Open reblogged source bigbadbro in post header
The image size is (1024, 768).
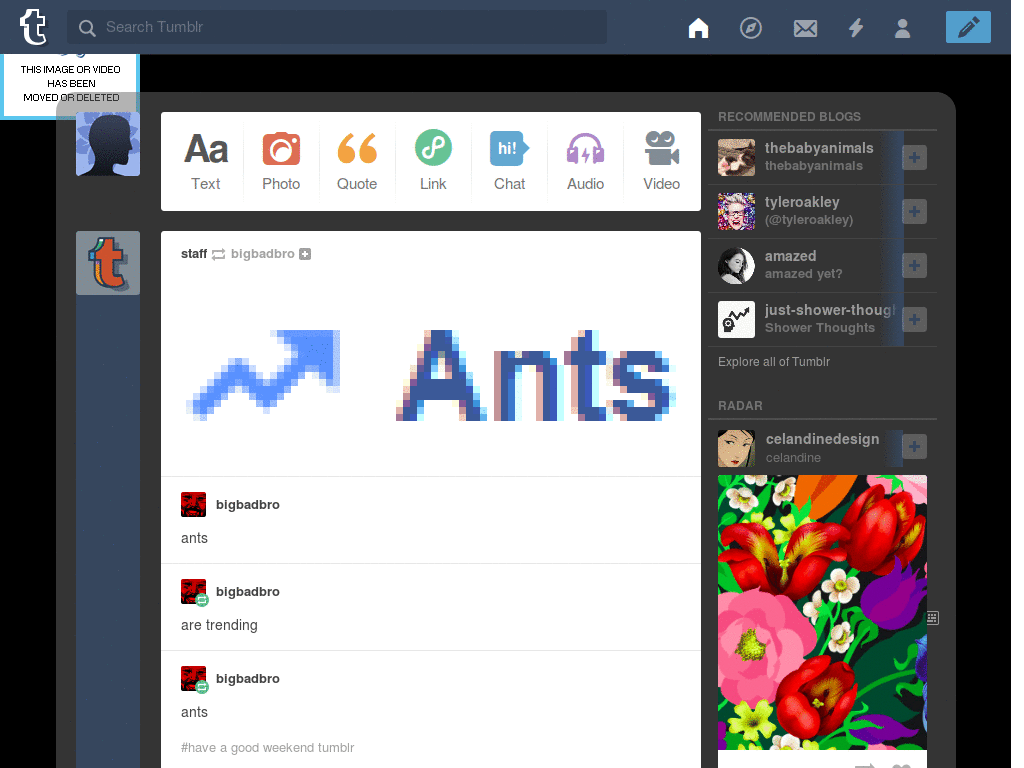[x=263, y=253]
